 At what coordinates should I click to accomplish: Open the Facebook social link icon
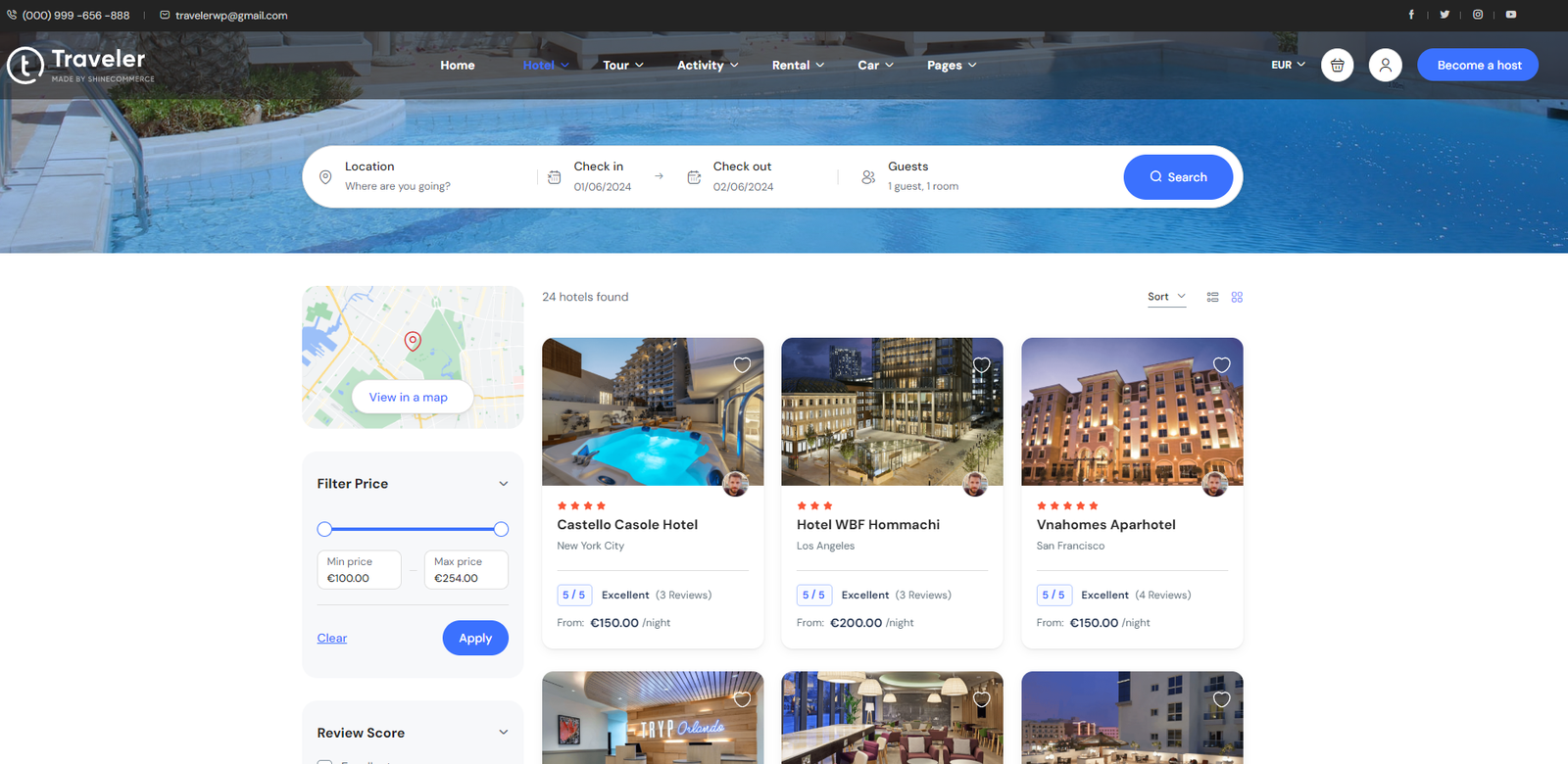1411,15
